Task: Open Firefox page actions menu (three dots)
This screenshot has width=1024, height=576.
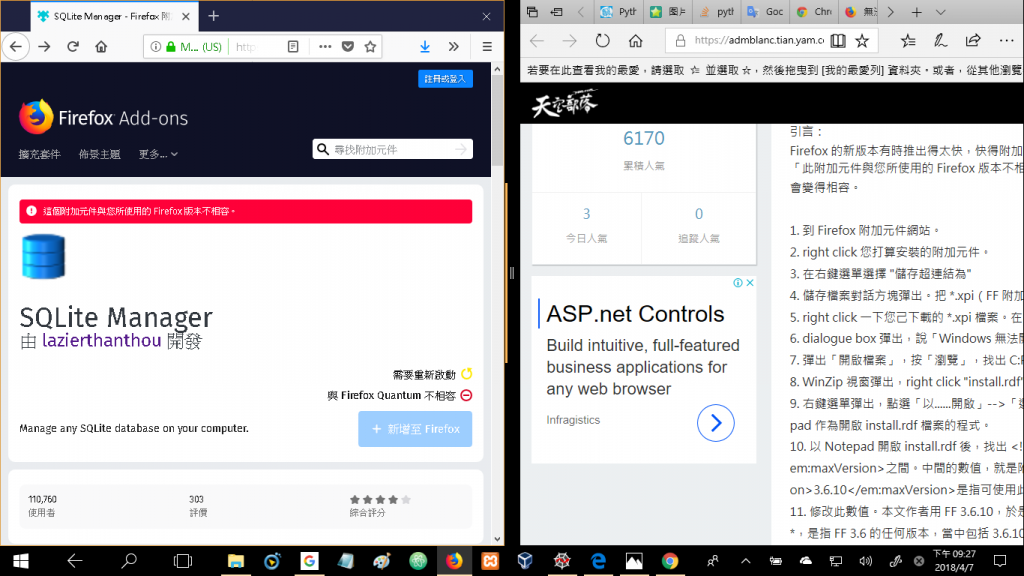Action: [x=325, y=47]
